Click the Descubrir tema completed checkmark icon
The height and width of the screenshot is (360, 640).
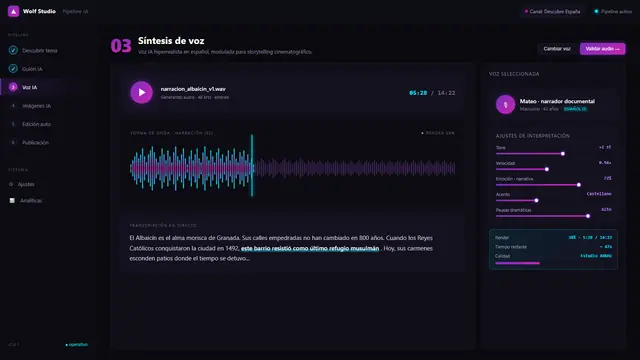(x=13, y=50)
